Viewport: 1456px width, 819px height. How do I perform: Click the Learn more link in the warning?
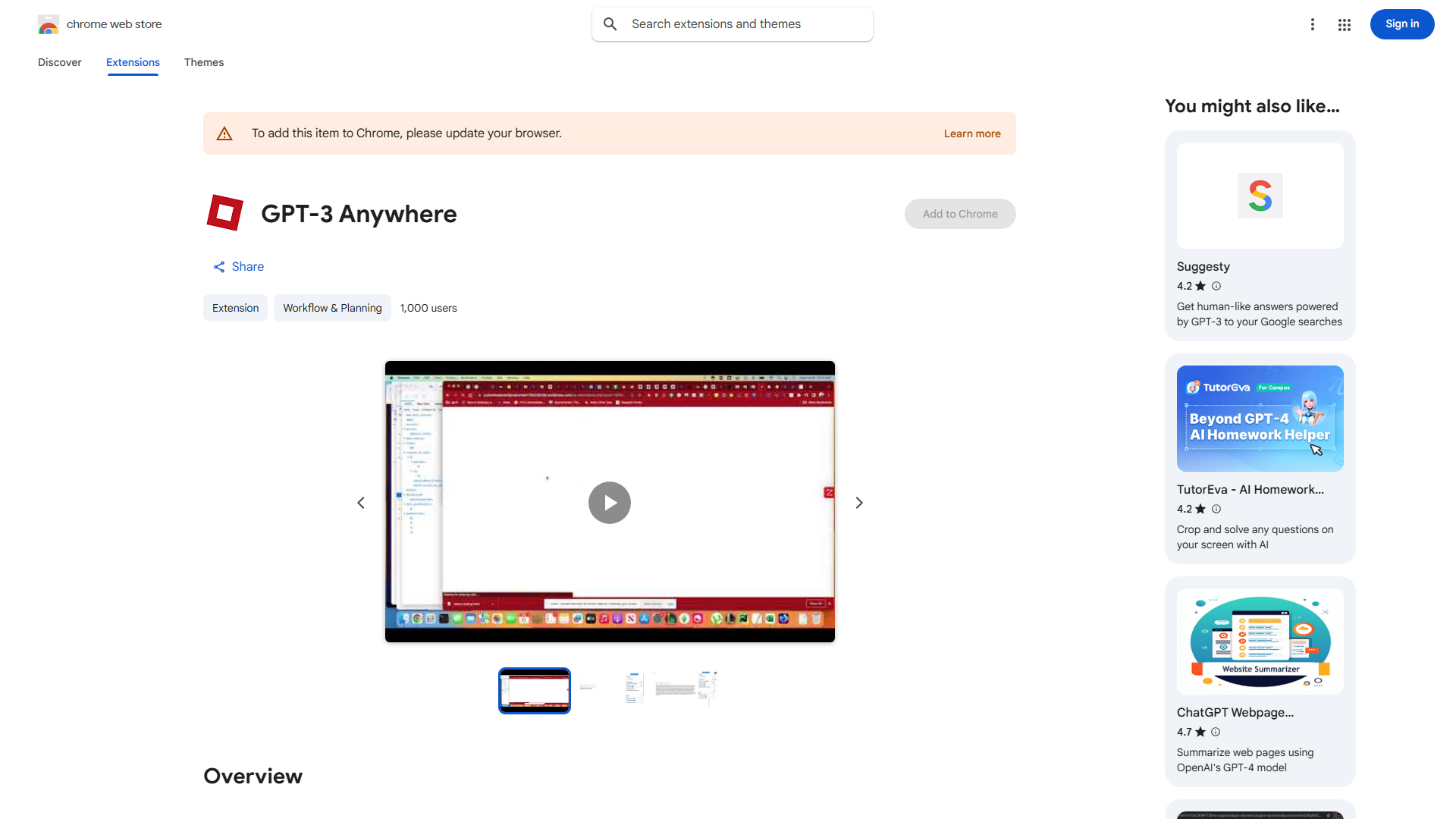pos(971,133)
